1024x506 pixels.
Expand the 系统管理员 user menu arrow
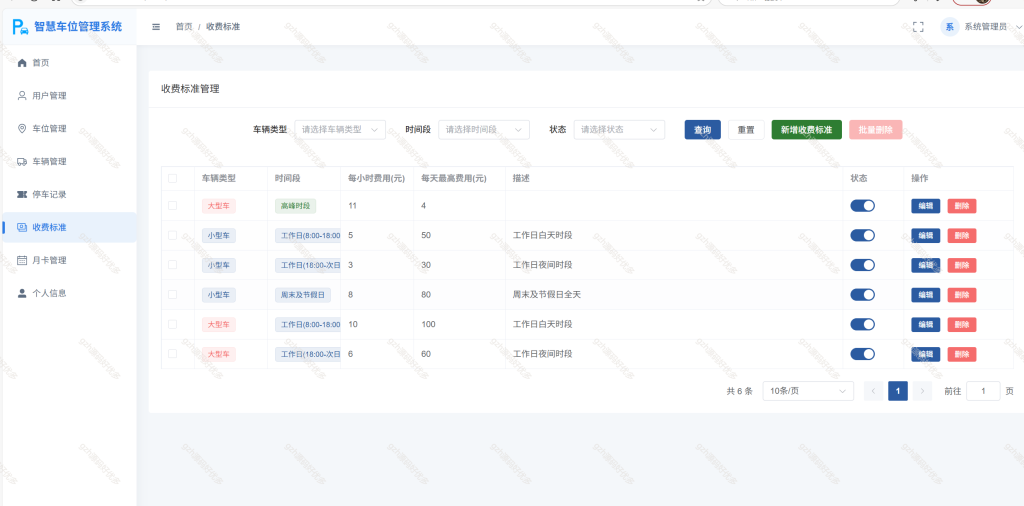coord(1019,27)
